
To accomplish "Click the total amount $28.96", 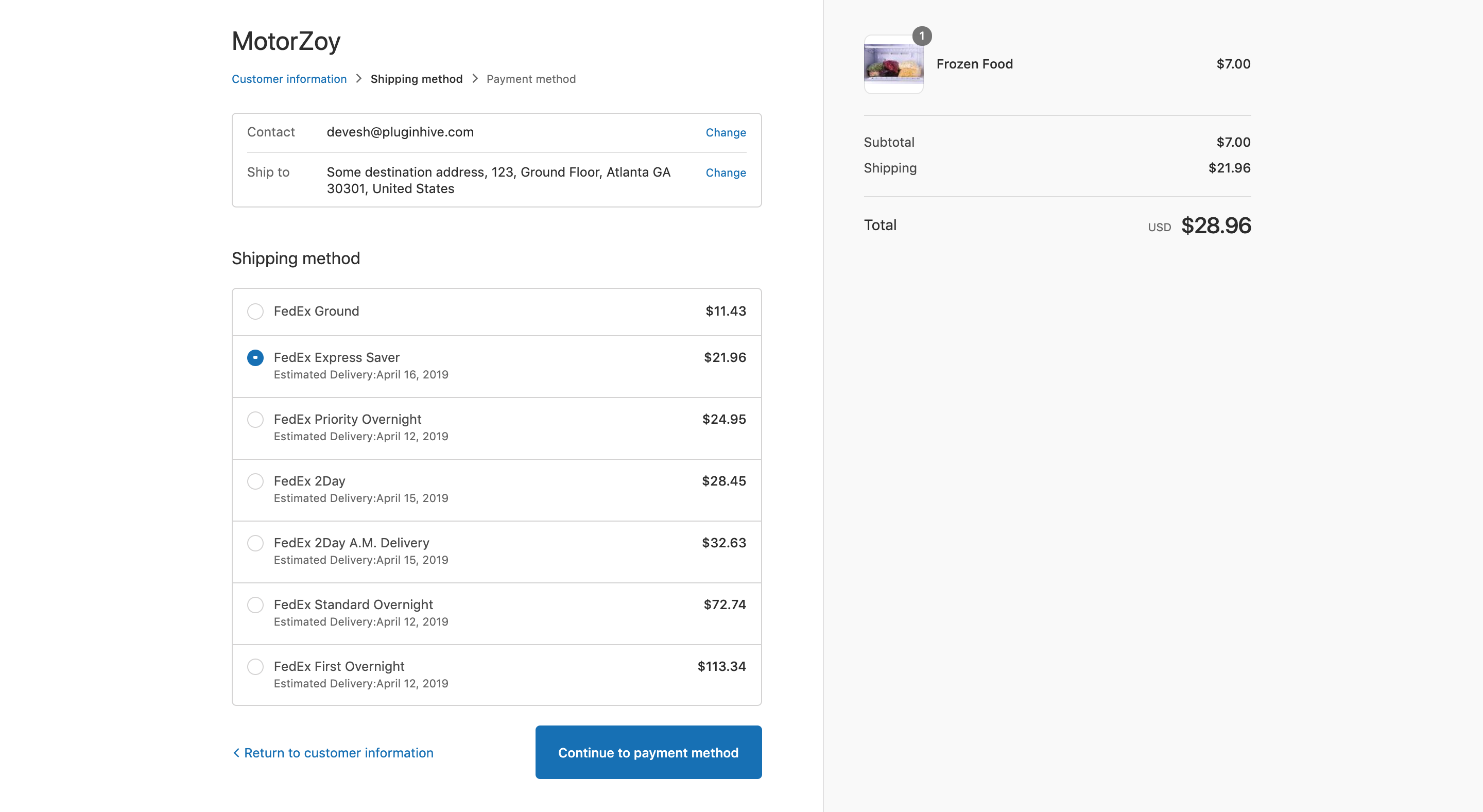I will 1216,226.
